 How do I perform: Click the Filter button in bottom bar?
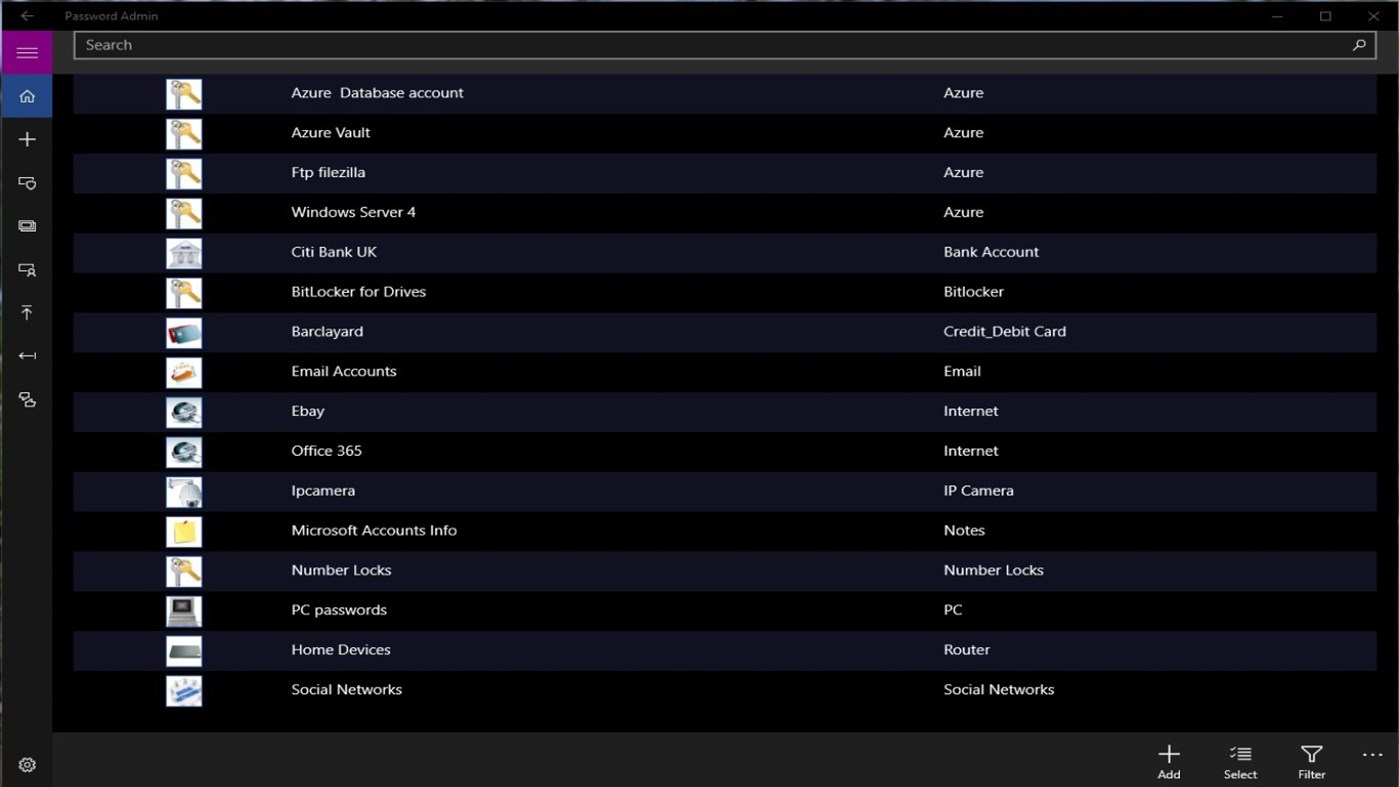(x=1311, y=761)
